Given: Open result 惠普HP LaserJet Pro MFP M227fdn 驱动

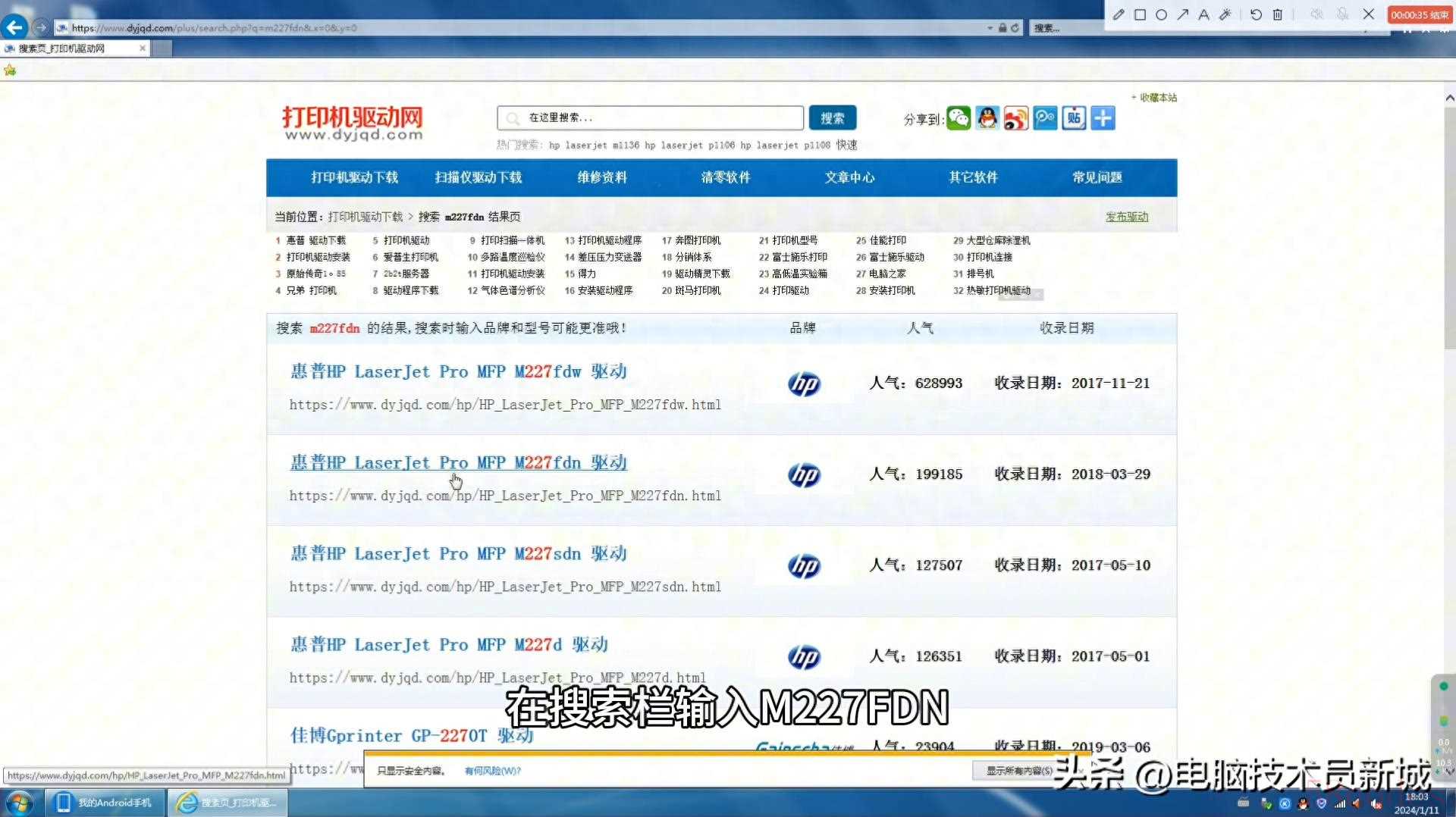Looking at the screenshot, I should (x=458, y=462).
